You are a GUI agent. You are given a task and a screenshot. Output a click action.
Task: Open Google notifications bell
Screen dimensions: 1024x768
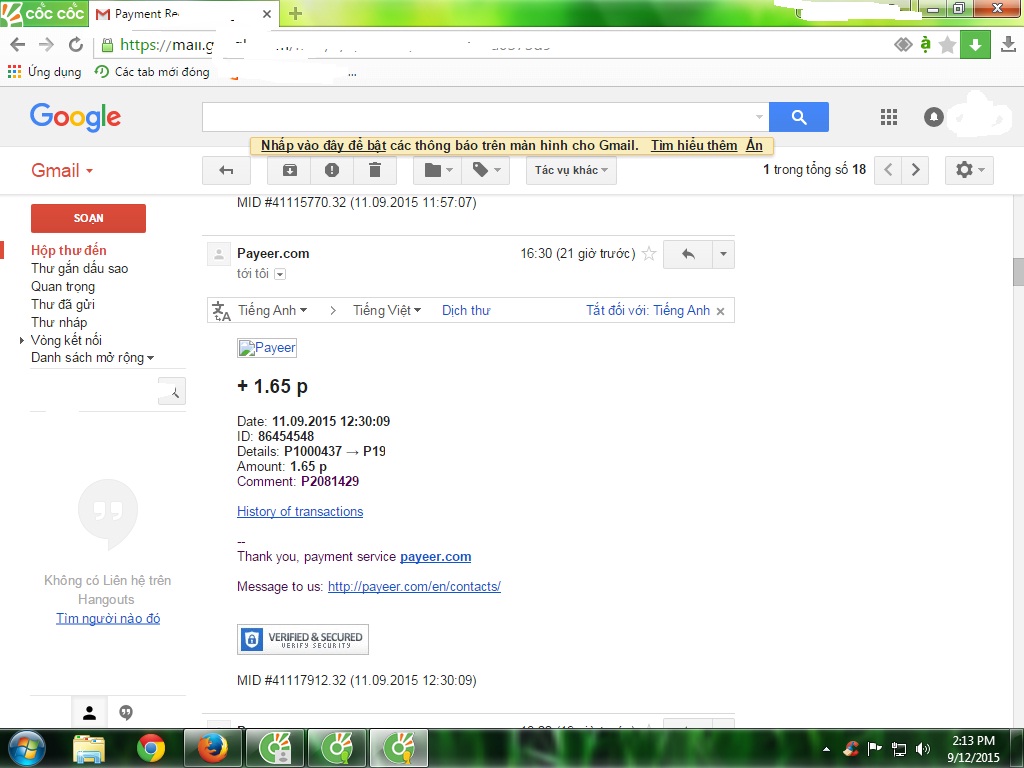point(934,117)
